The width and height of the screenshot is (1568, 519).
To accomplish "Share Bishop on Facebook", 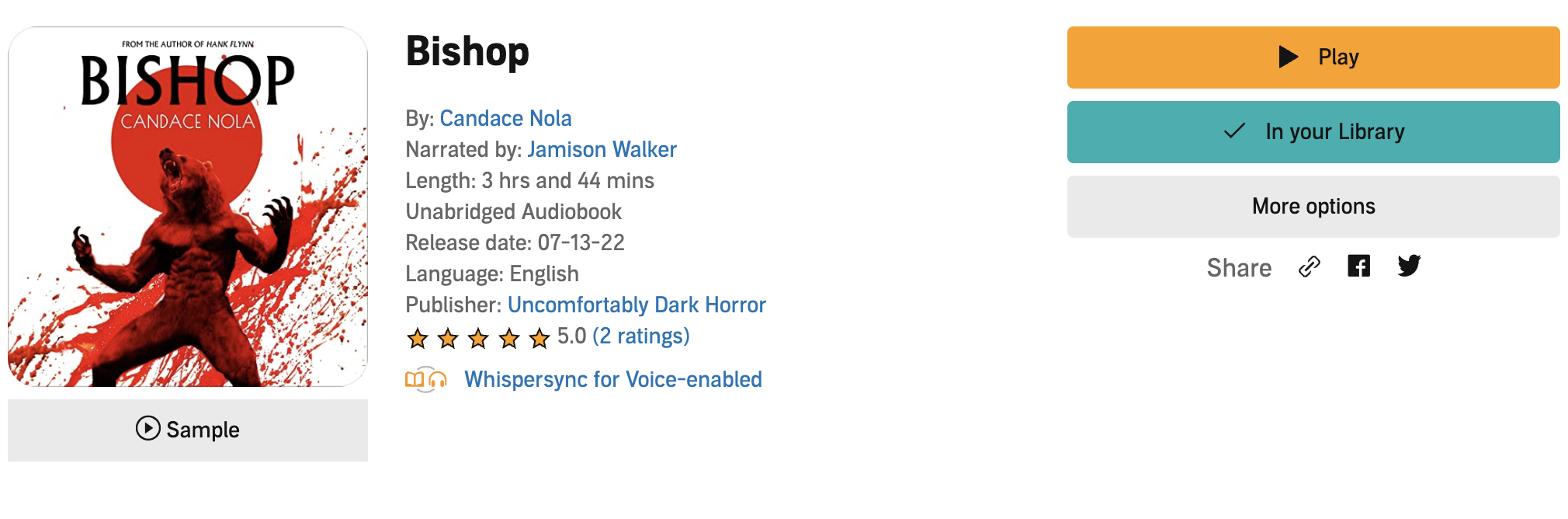I will coord(1358,266).
